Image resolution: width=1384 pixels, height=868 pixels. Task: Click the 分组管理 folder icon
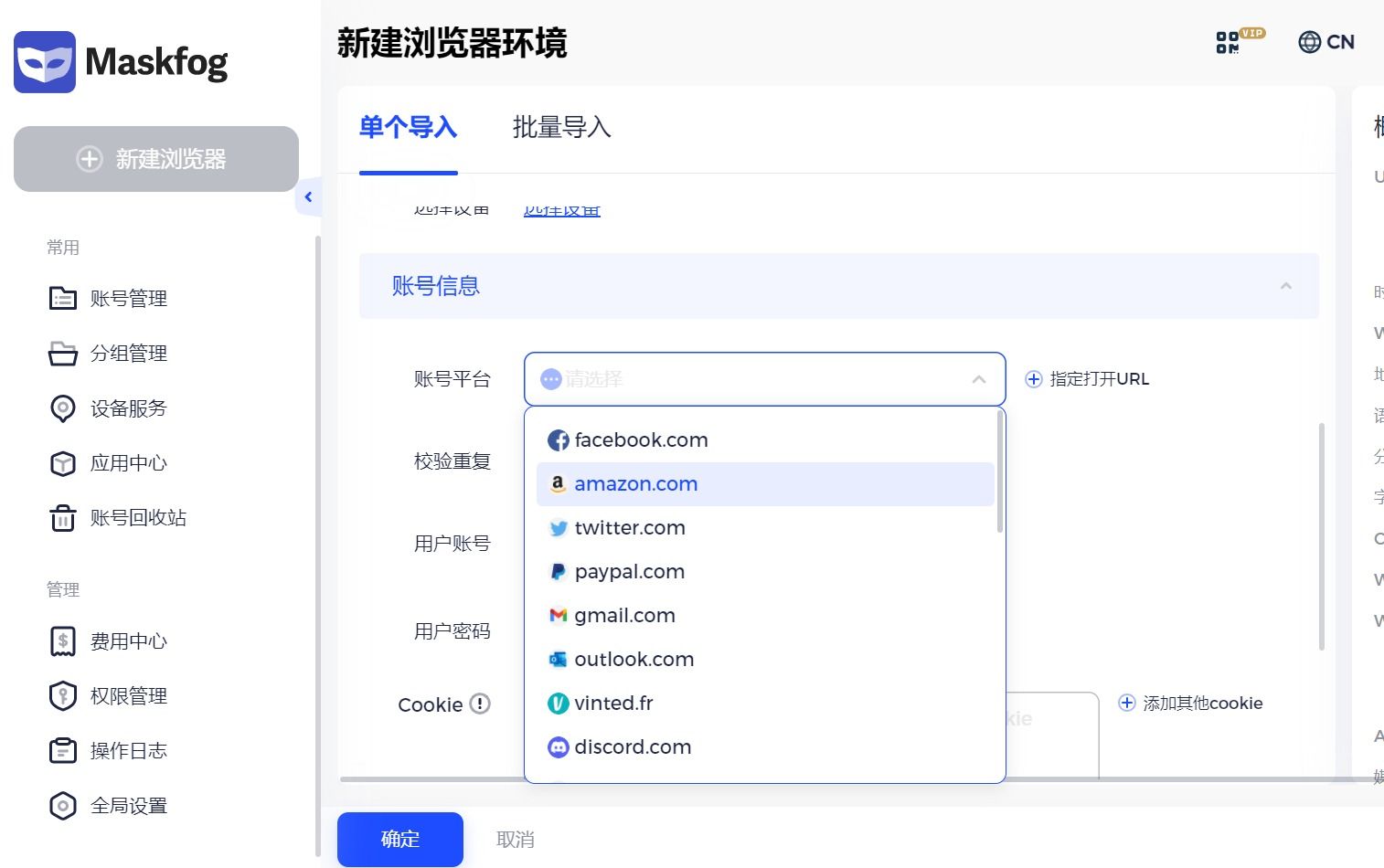pos(62,354)
